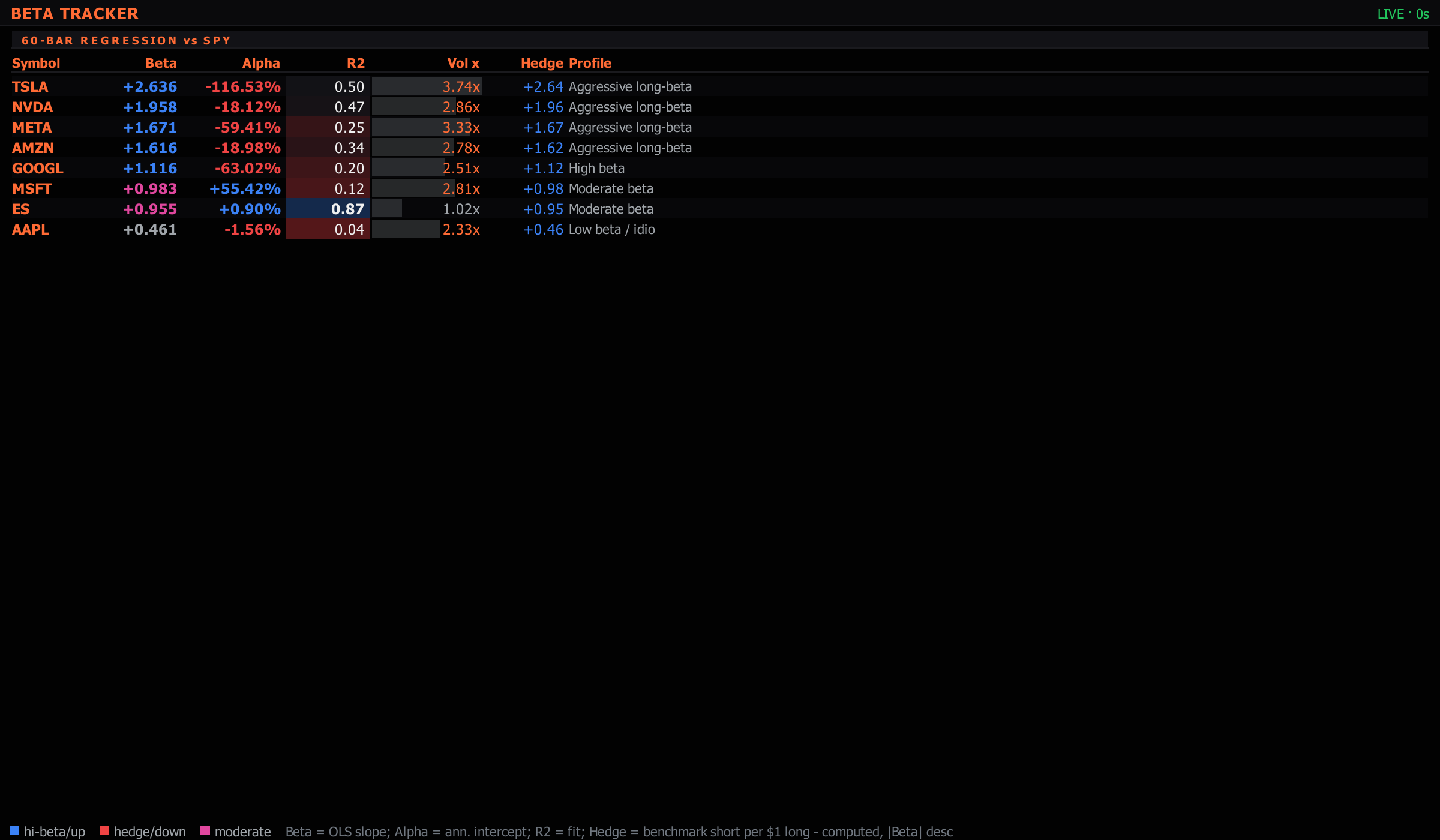
Task: Click MSFT volatility multiple 2.81x
Action: [461, 188]
